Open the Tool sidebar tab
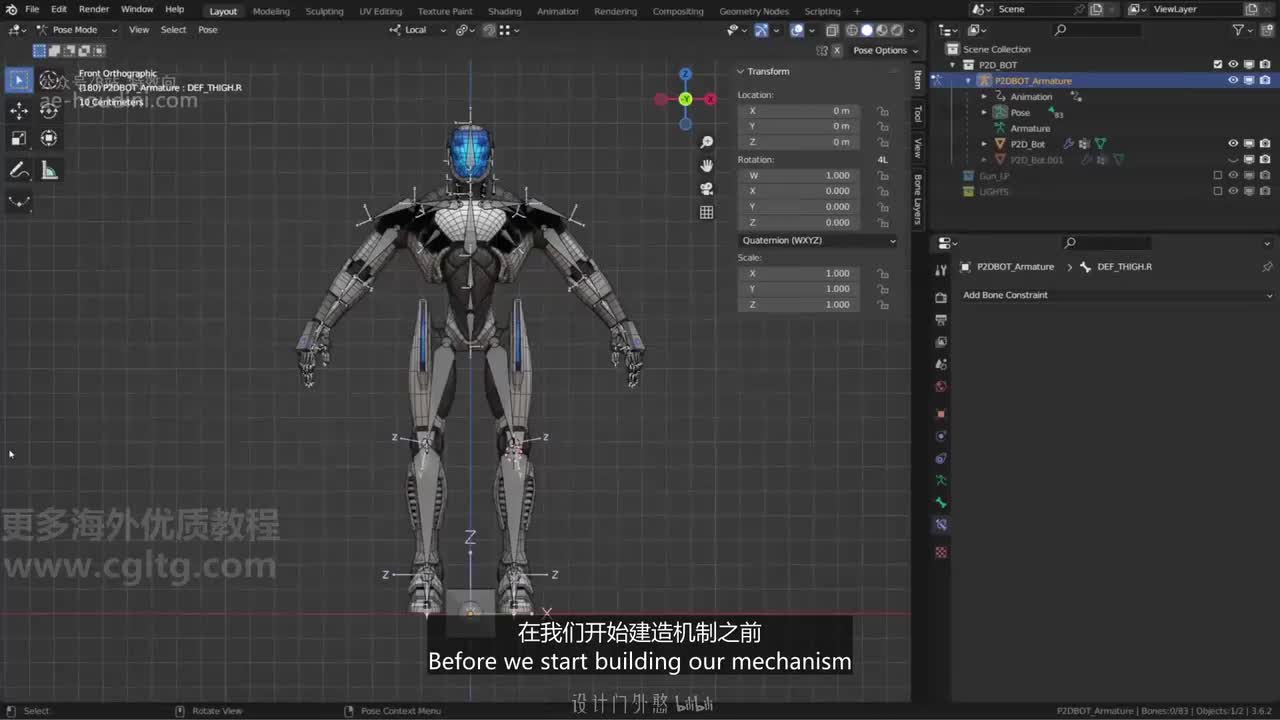This screenshot has width=1280, height=720. (x=918, y=114)
